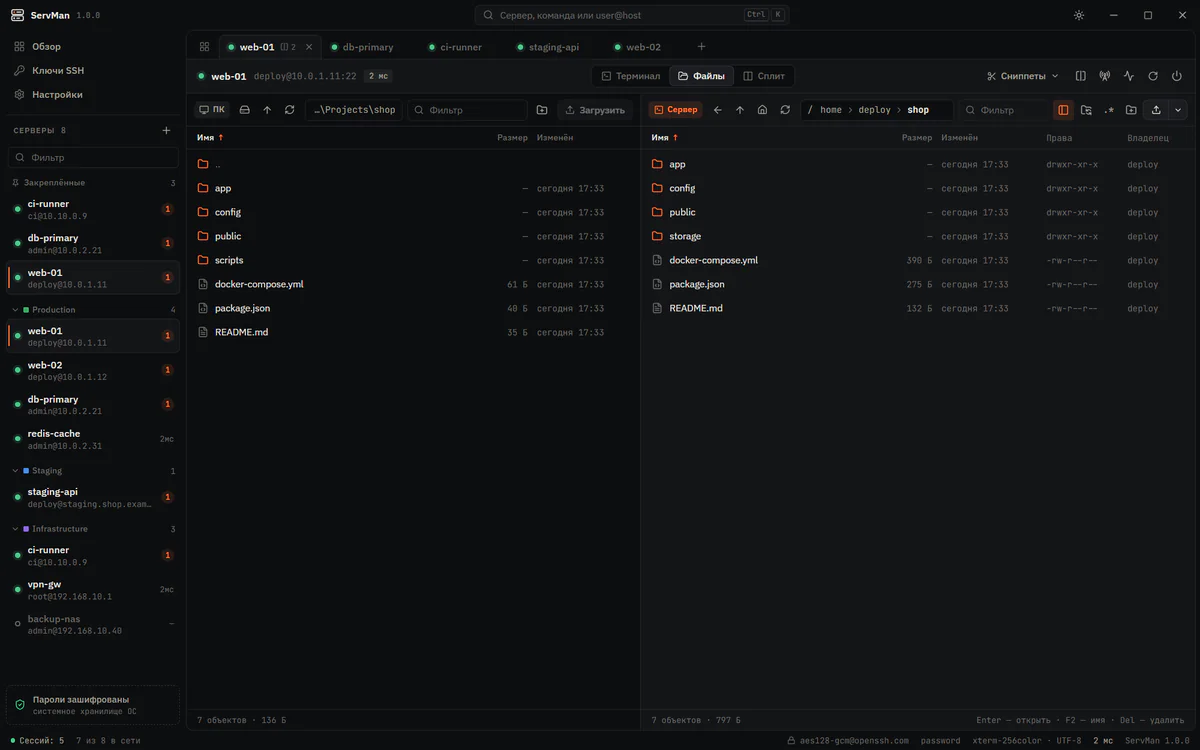Click the server upload/download arrow button

[1157, 110]
